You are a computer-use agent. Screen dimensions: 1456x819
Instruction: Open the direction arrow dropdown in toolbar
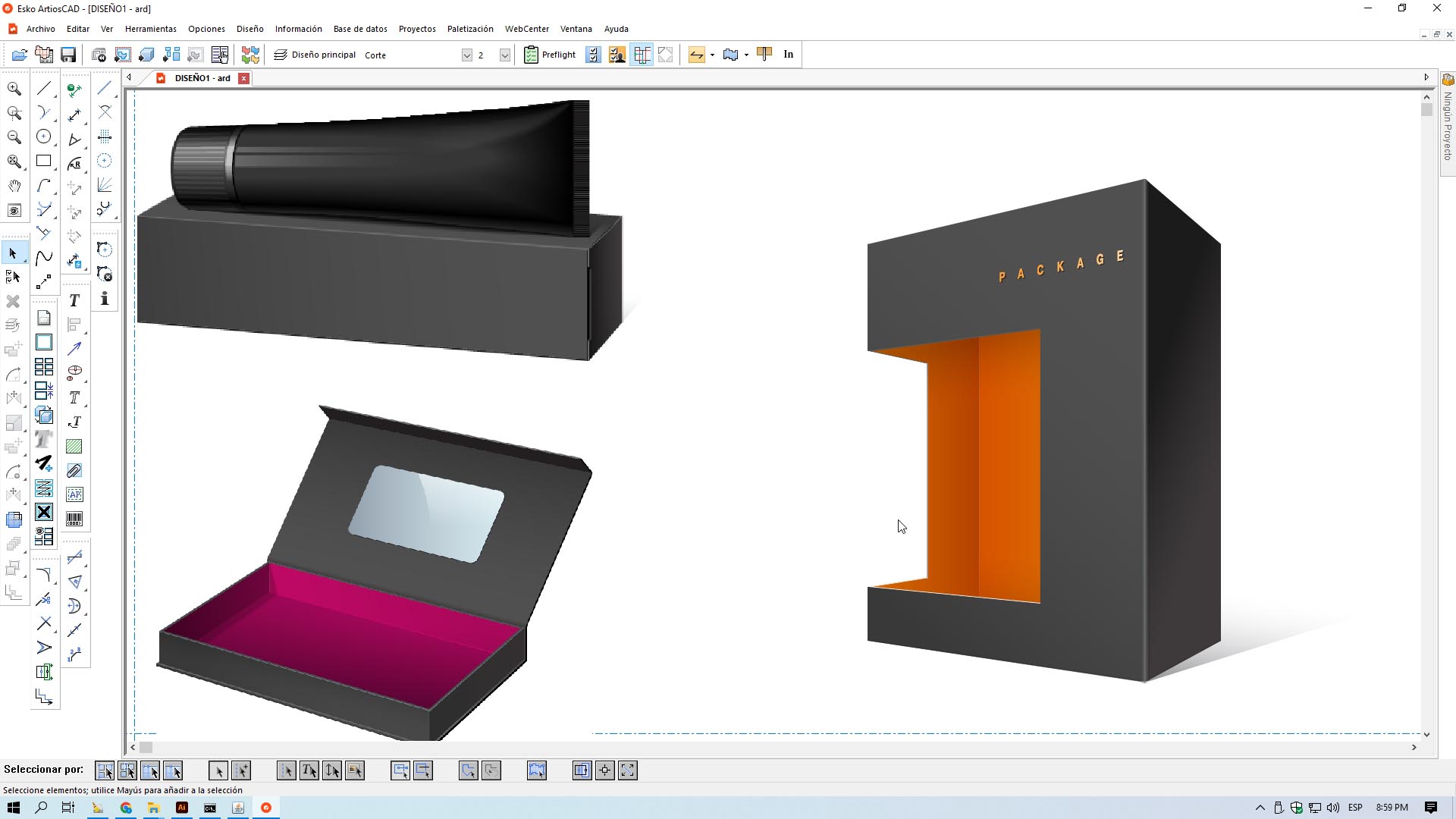pos(712,55)
